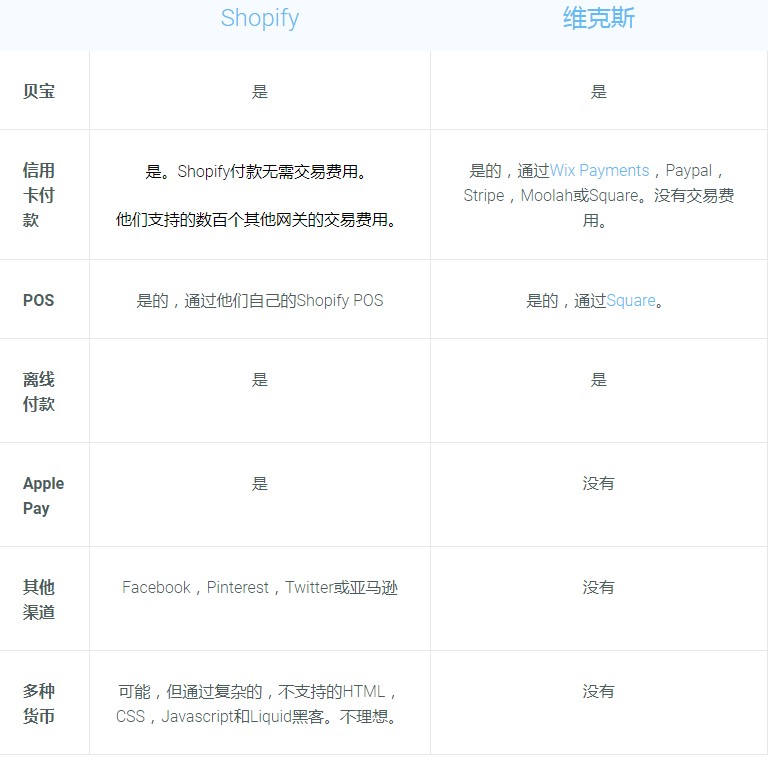Select the Apple Pay row label

(43, 496)
